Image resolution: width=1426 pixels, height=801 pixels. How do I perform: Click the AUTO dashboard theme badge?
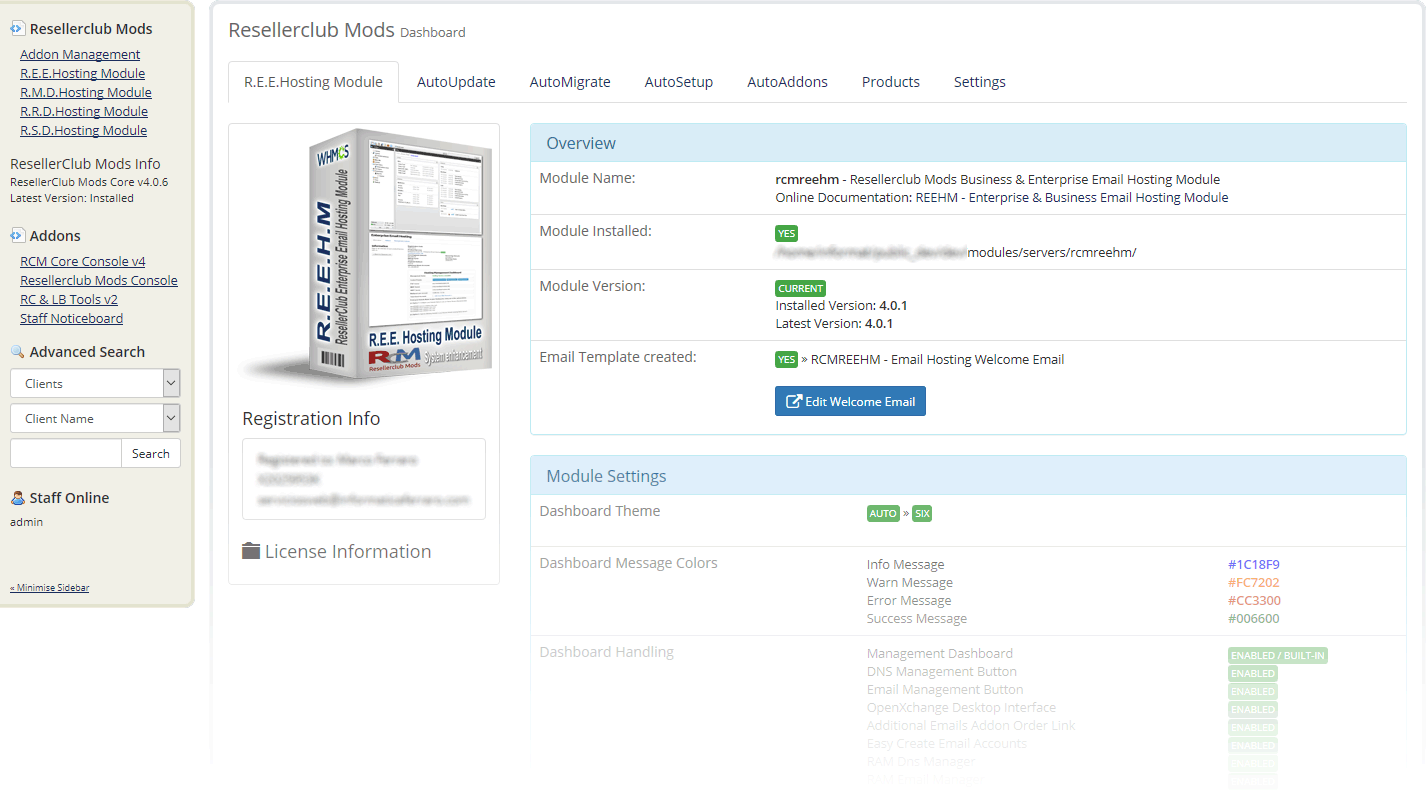(883, 513)
